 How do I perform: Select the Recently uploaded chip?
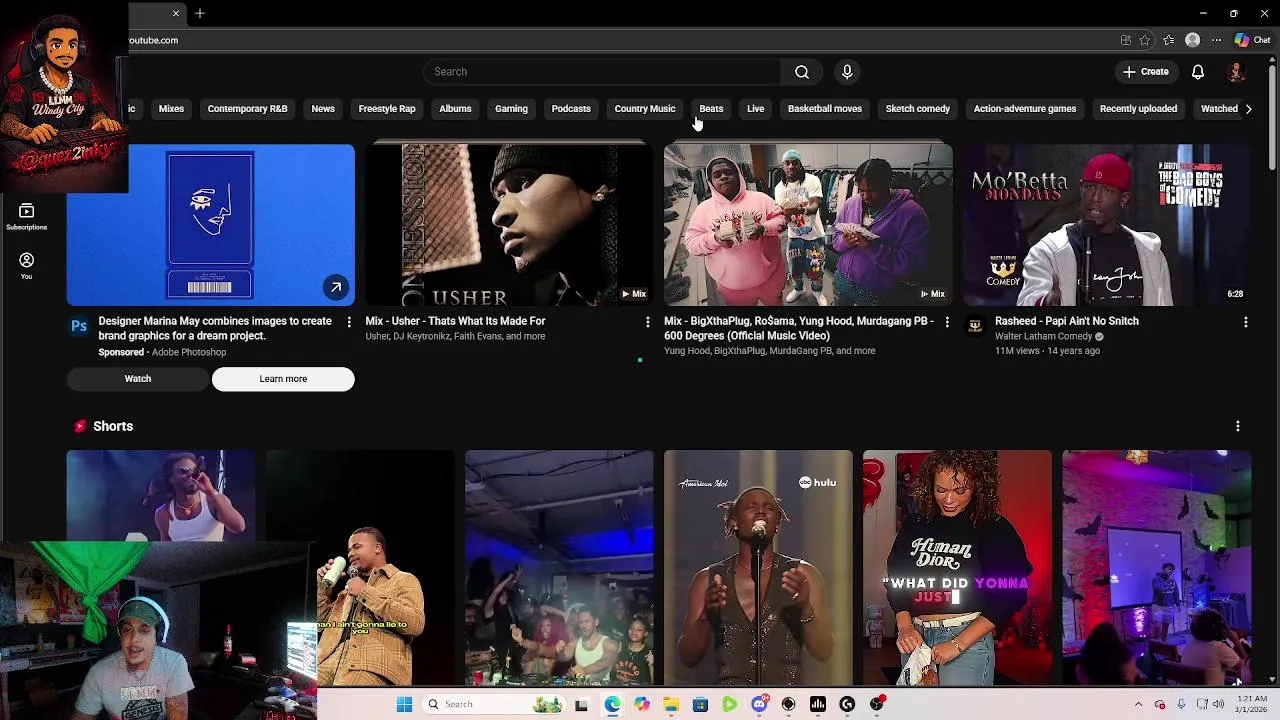(x=1138, y=108)
